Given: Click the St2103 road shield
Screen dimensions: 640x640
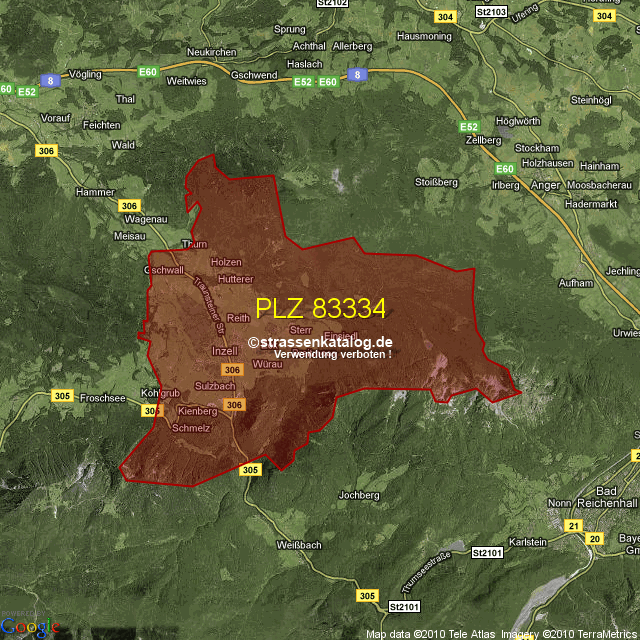Looking at the screenshot, I should click(491, 11).
